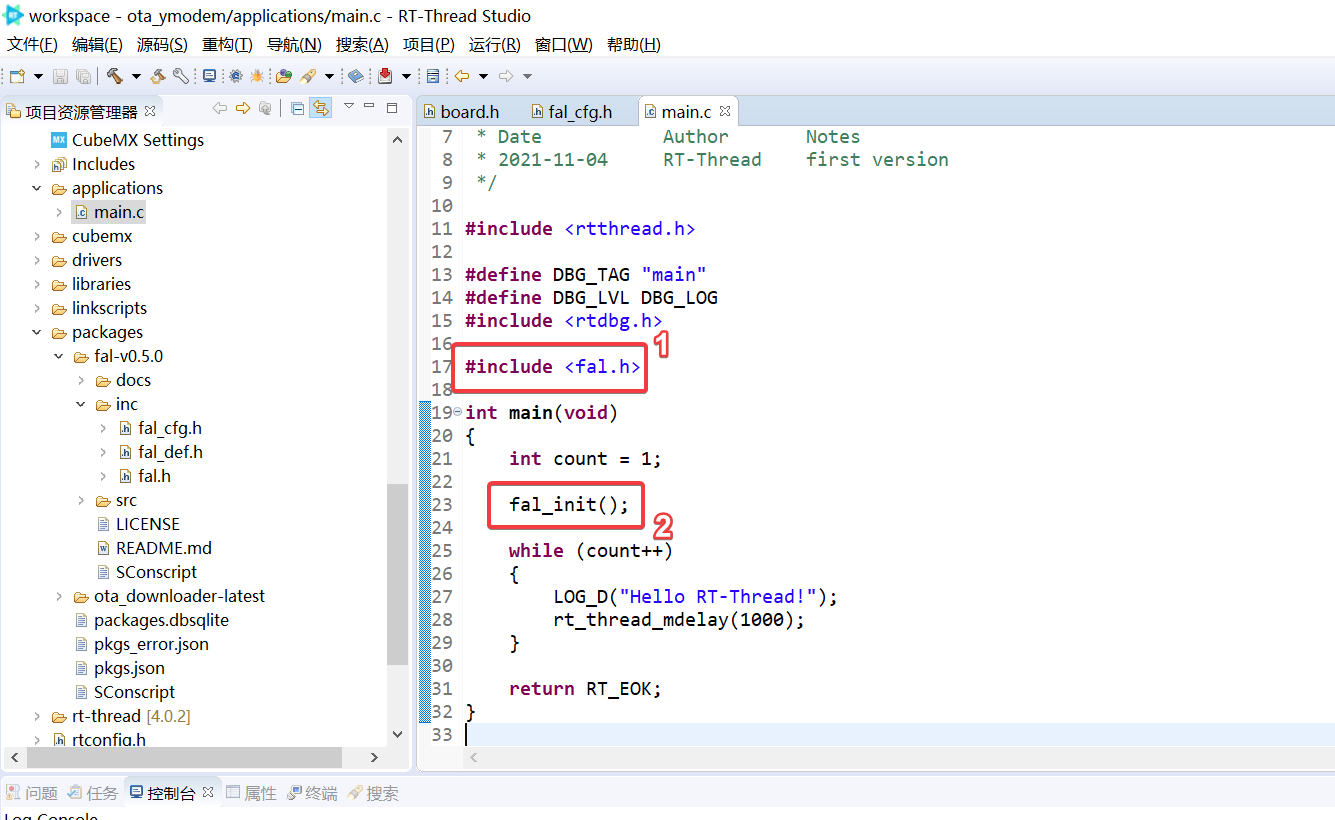The height and width of the screenshot is (820, 1335).
Task: Click the explorer horizontal scrollbar right arrow
Action: click(x=374, y=758)
